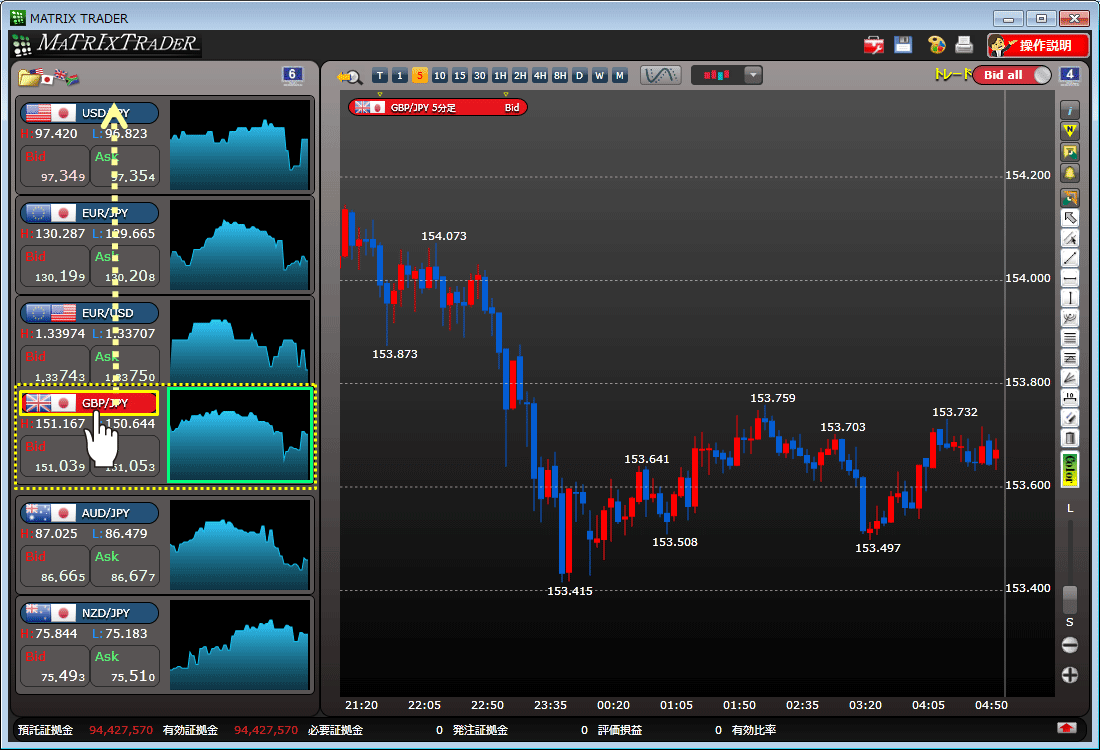Click the EUR/JPY currency pair label
Viewport: 1100px width, 750px height.
tap(89, 213)
